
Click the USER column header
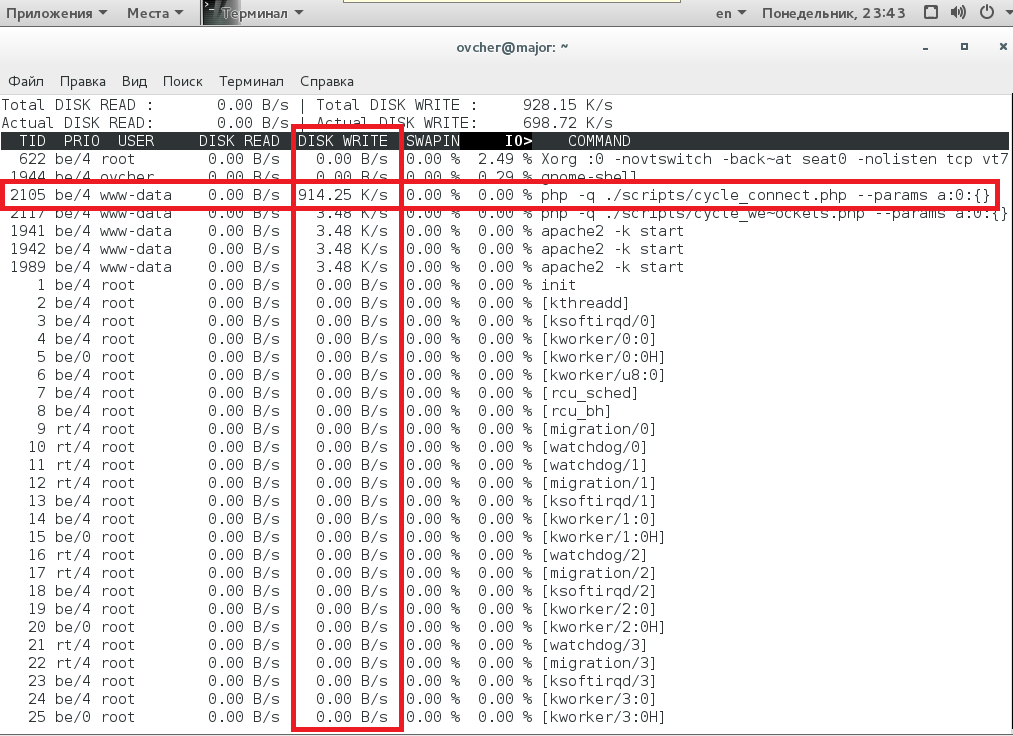click(136, 141)
